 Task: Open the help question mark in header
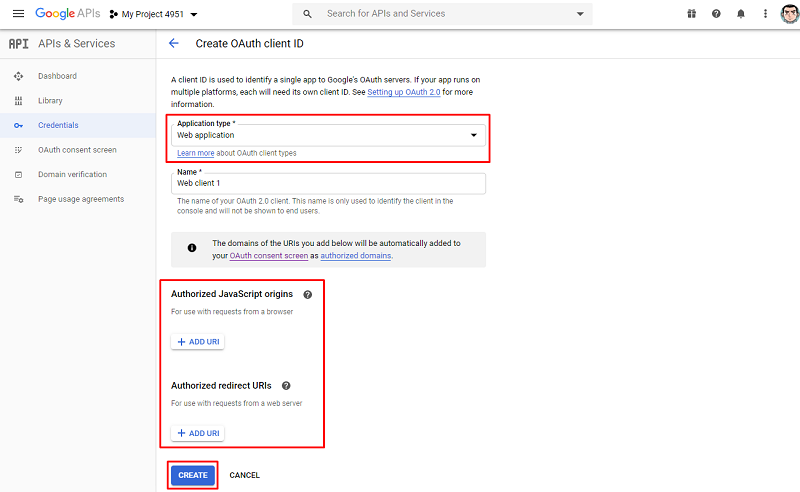[x=716, y=14]
